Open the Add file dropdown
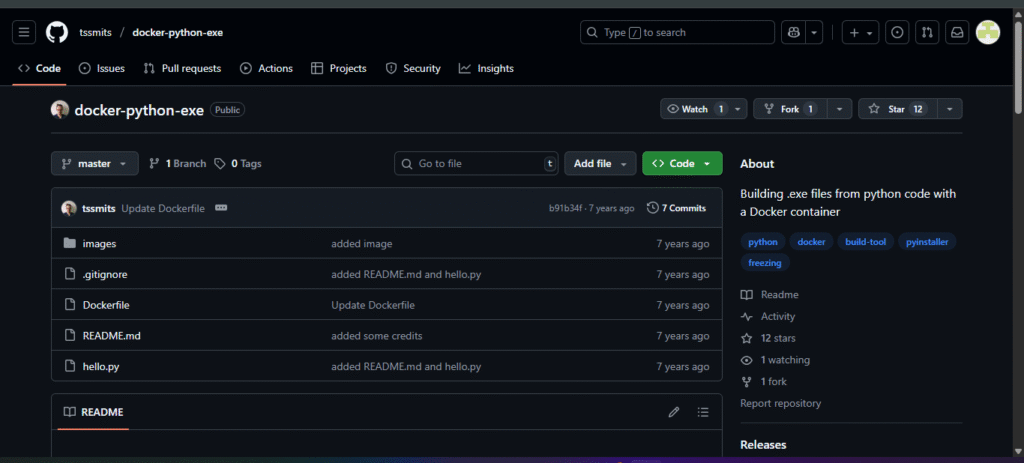The height and width of the screenshot is (463, 1024). (600, 163)
